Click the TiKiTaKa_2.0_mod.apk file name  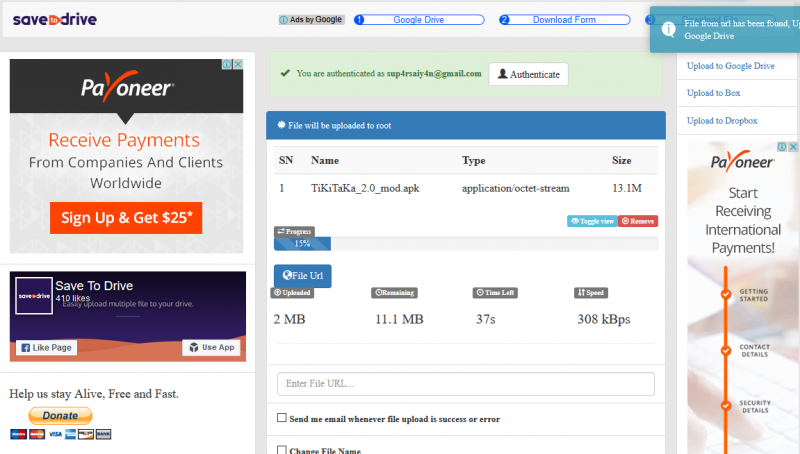(365, 188)
